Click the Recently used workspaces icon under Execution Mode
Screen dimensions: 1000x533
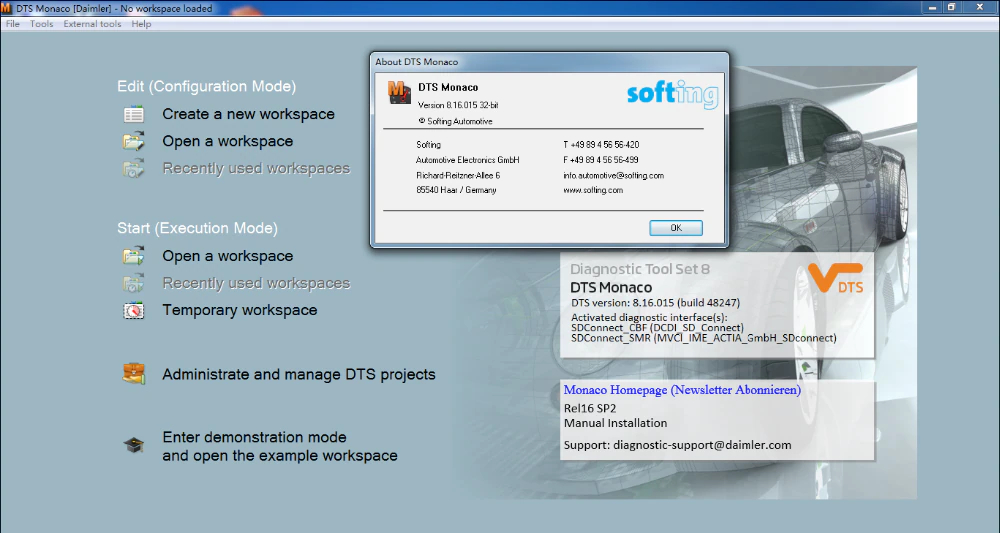134,283
